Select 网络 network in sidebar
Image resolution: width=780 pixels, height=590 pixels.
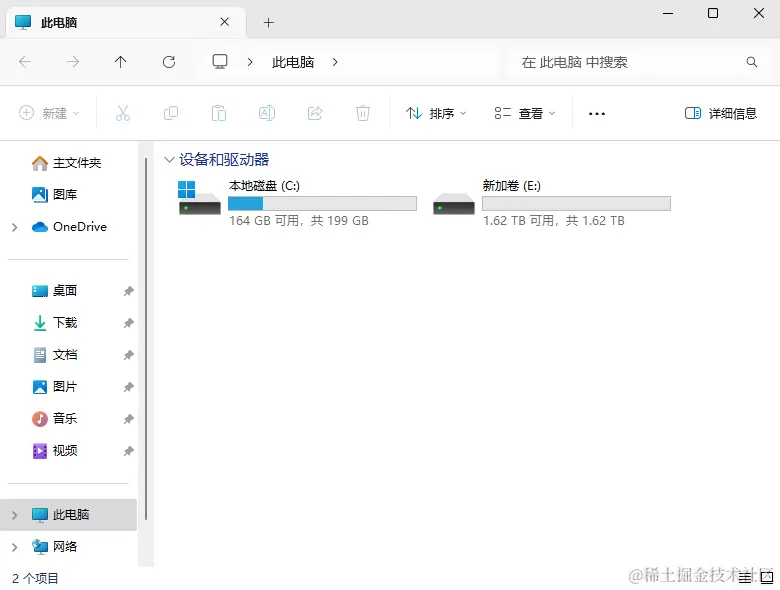(x=54, y=546)
